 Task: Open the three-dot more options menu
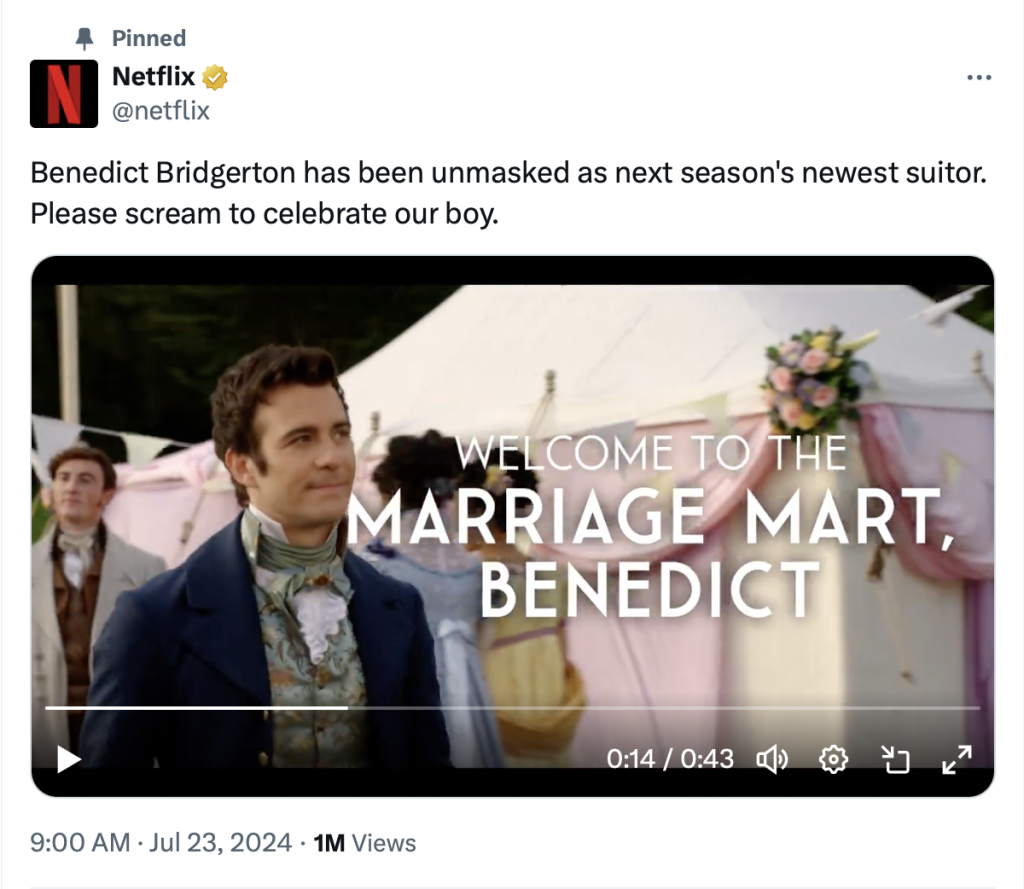pos(979,78)
